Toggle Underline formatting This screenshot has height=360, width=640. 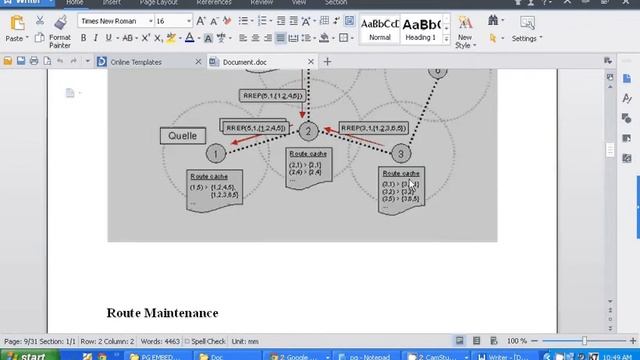coord(108,38)
